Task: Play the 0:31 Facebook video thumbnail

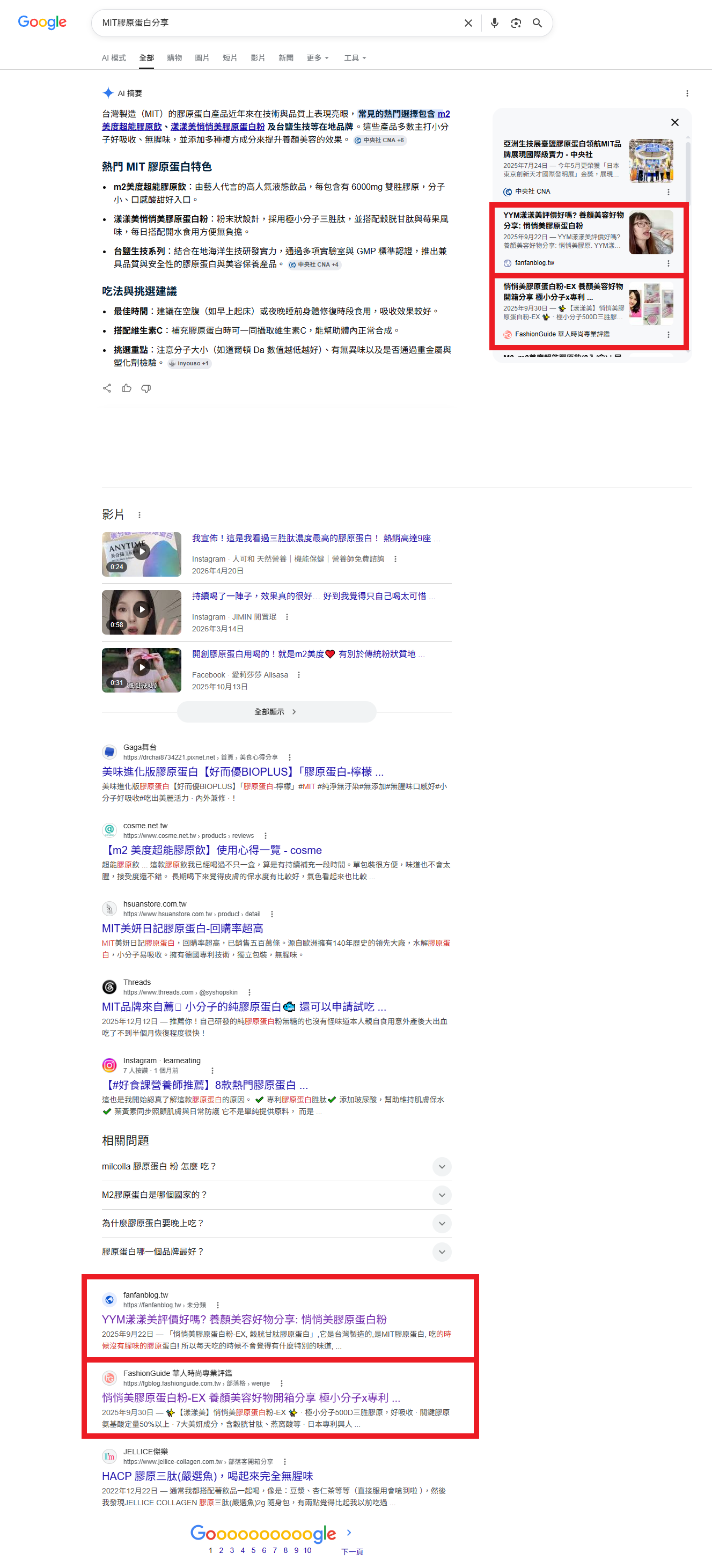Action: pos(141,669)
